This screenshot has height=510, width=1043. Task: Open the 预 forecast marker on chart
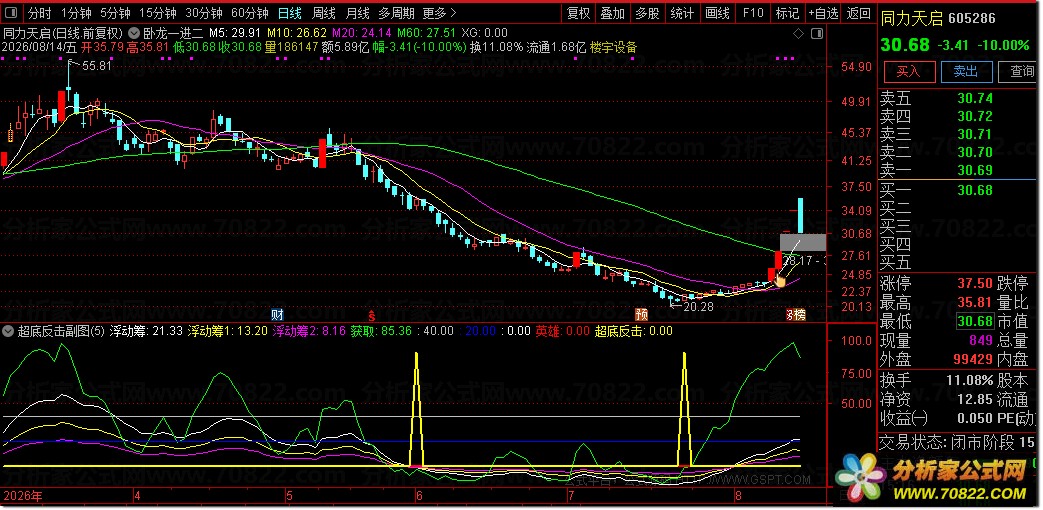pos(641,314)
